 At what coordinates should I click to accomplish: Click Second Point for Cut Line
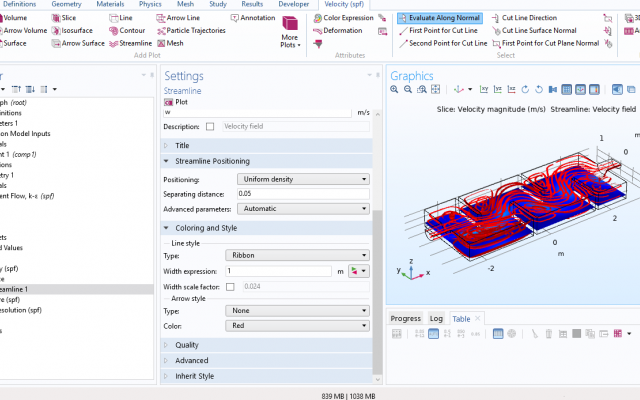click(x=443, y=43)
